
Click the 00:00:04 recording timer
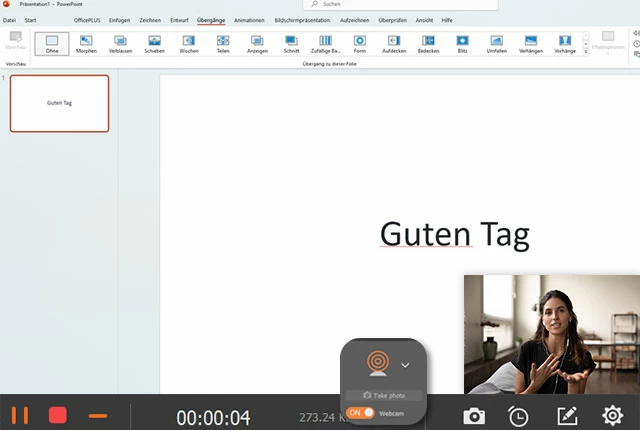point(213,417)
